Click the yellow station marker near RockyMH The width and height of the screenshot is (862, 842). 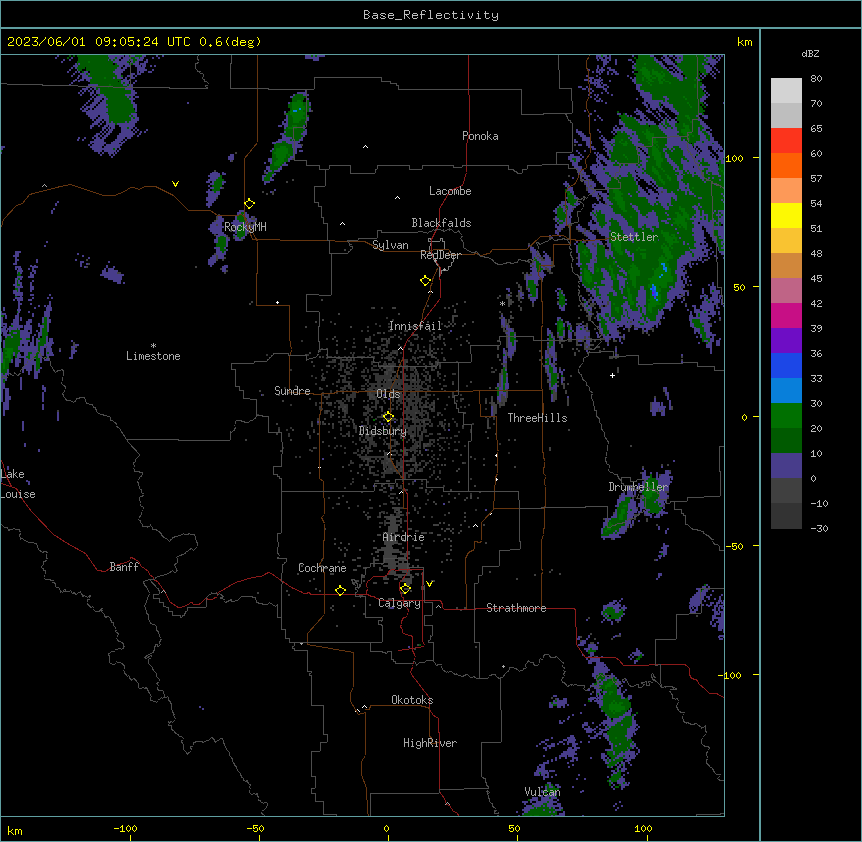[250, 204]
